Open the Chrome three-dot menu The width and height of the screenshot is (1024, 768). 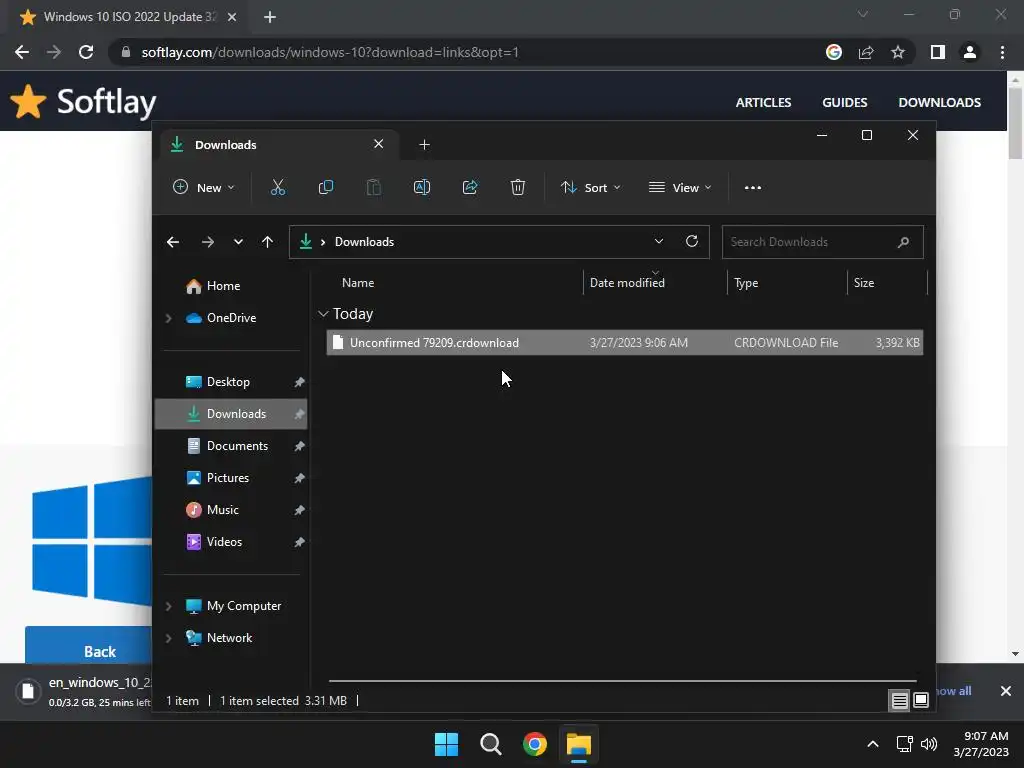click(x=1002, y=52)
